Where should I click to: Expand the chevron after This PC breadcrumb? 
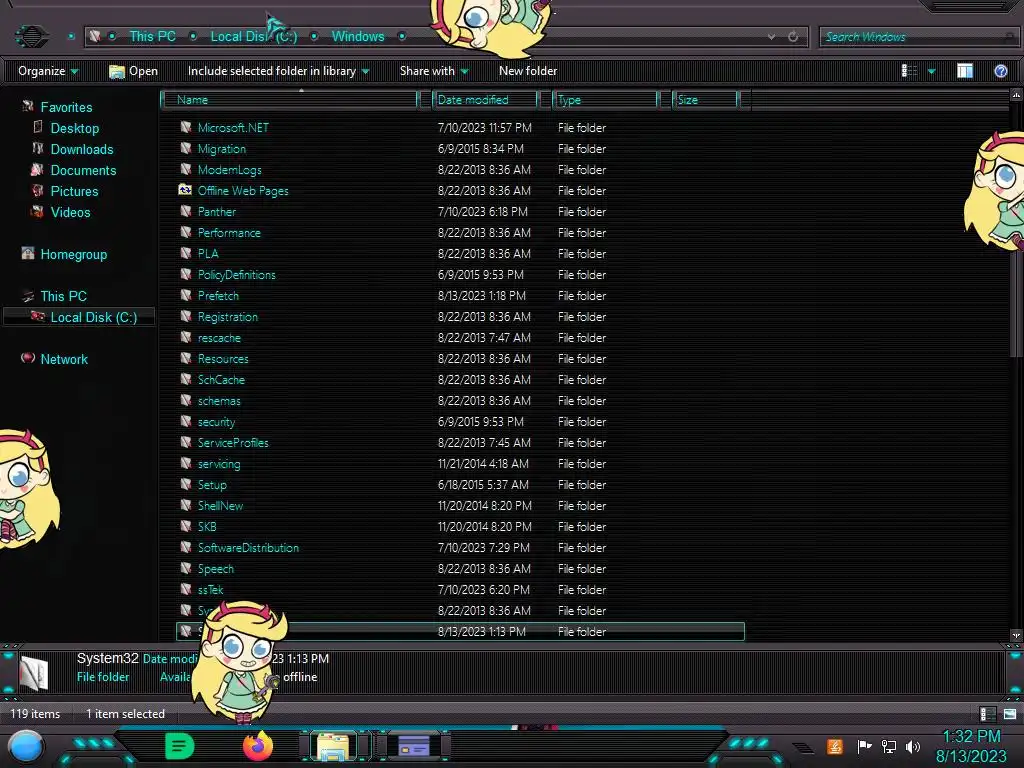pos(193,37)
